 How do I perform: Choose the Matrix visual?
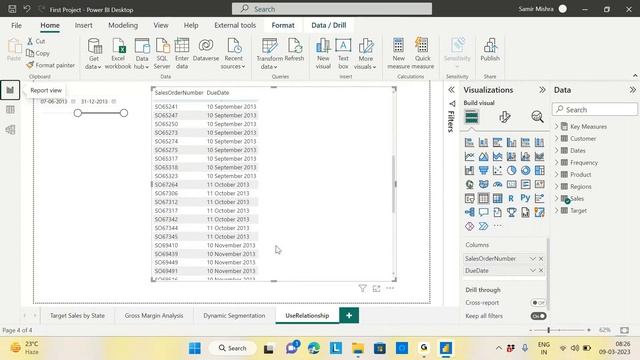click(x=498, y=198)
